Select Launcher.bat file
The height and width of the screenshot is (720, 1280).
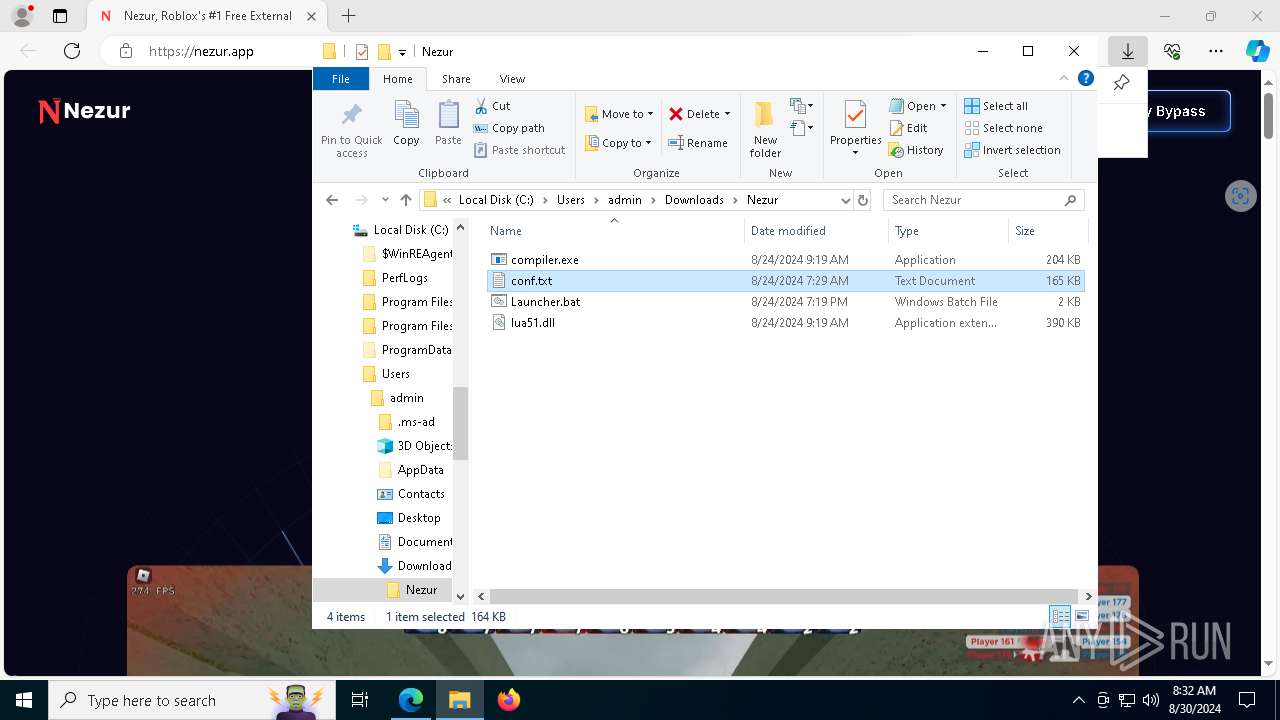pos(786,302)
